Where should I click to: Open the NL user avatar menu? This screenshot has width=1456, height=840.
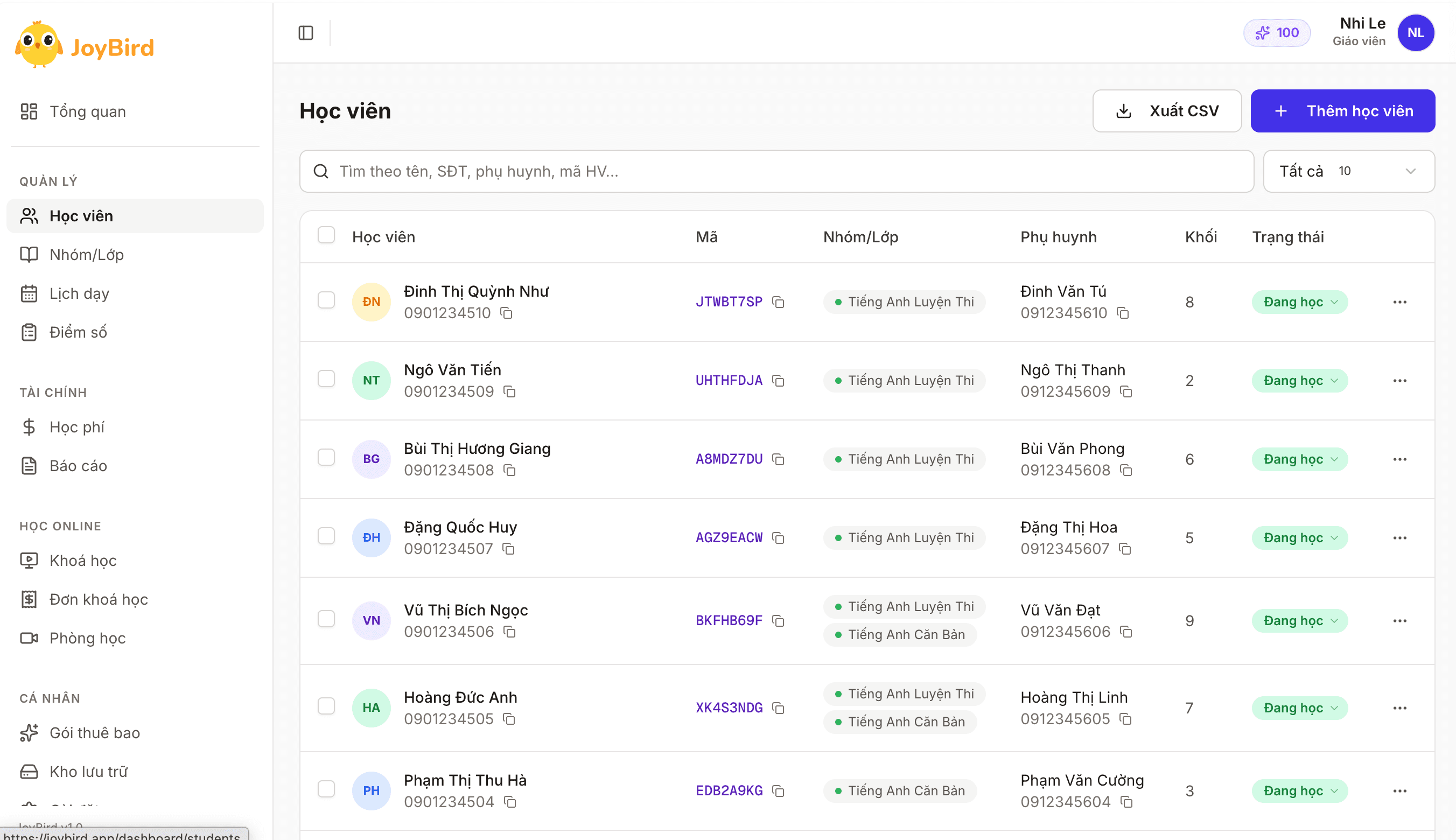[1416, 33]
